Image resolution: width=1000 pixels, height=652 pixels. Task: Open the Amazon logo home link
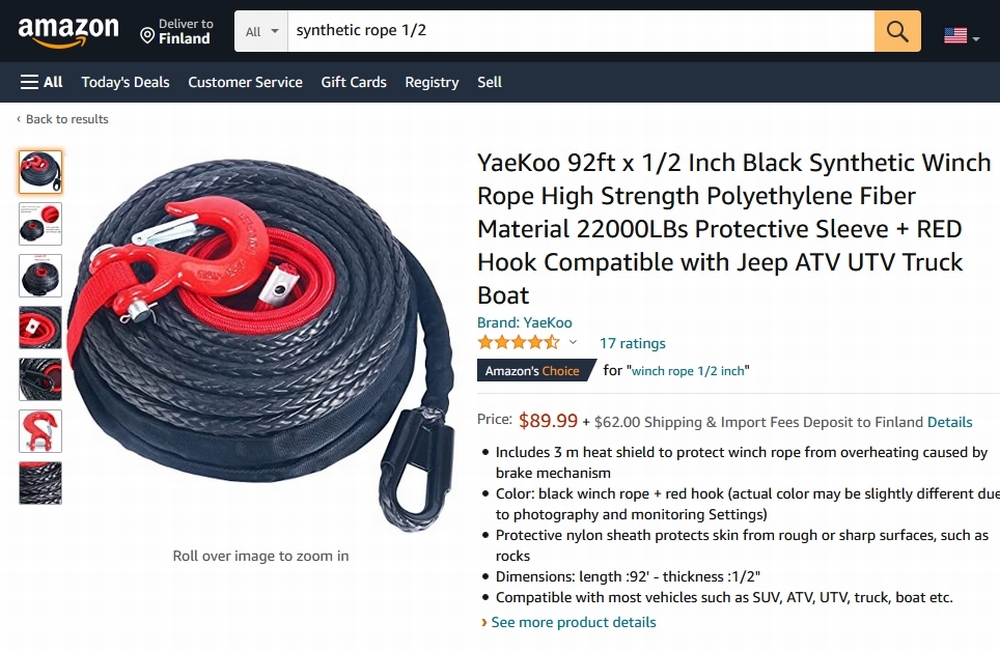[68, 32]
